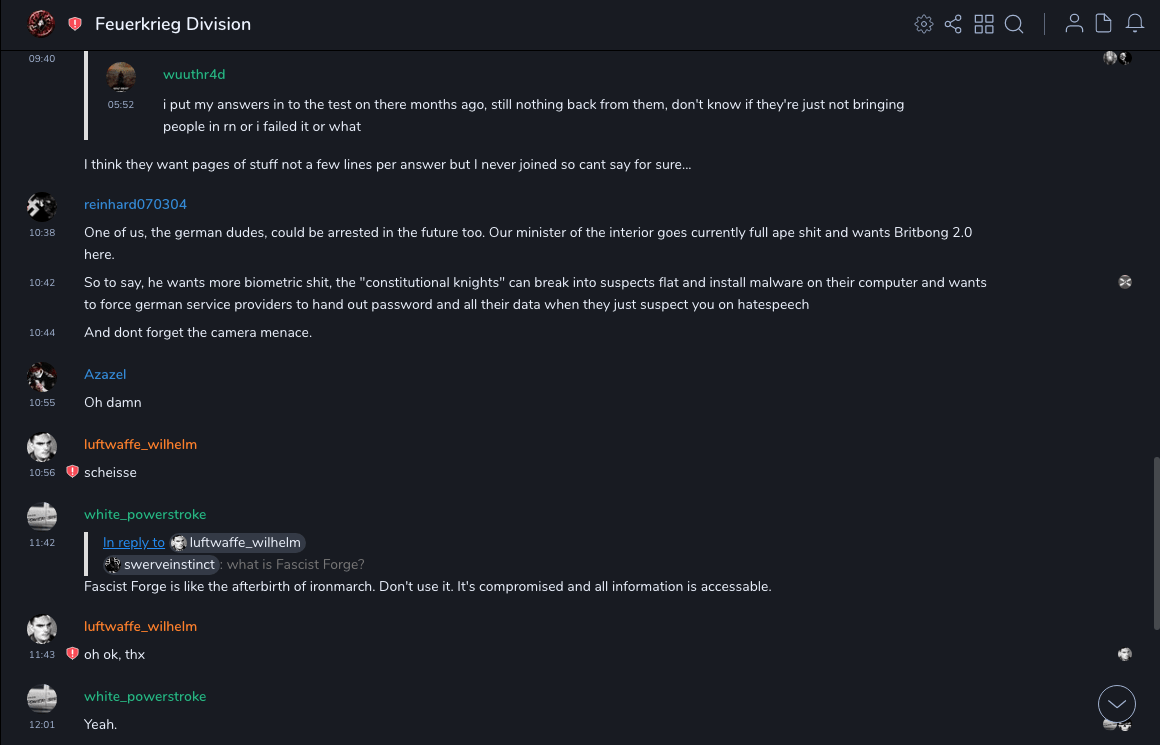Open Azazel's avatar
Viewport: 1160px width, 745px height.
(x=41, y=377)
